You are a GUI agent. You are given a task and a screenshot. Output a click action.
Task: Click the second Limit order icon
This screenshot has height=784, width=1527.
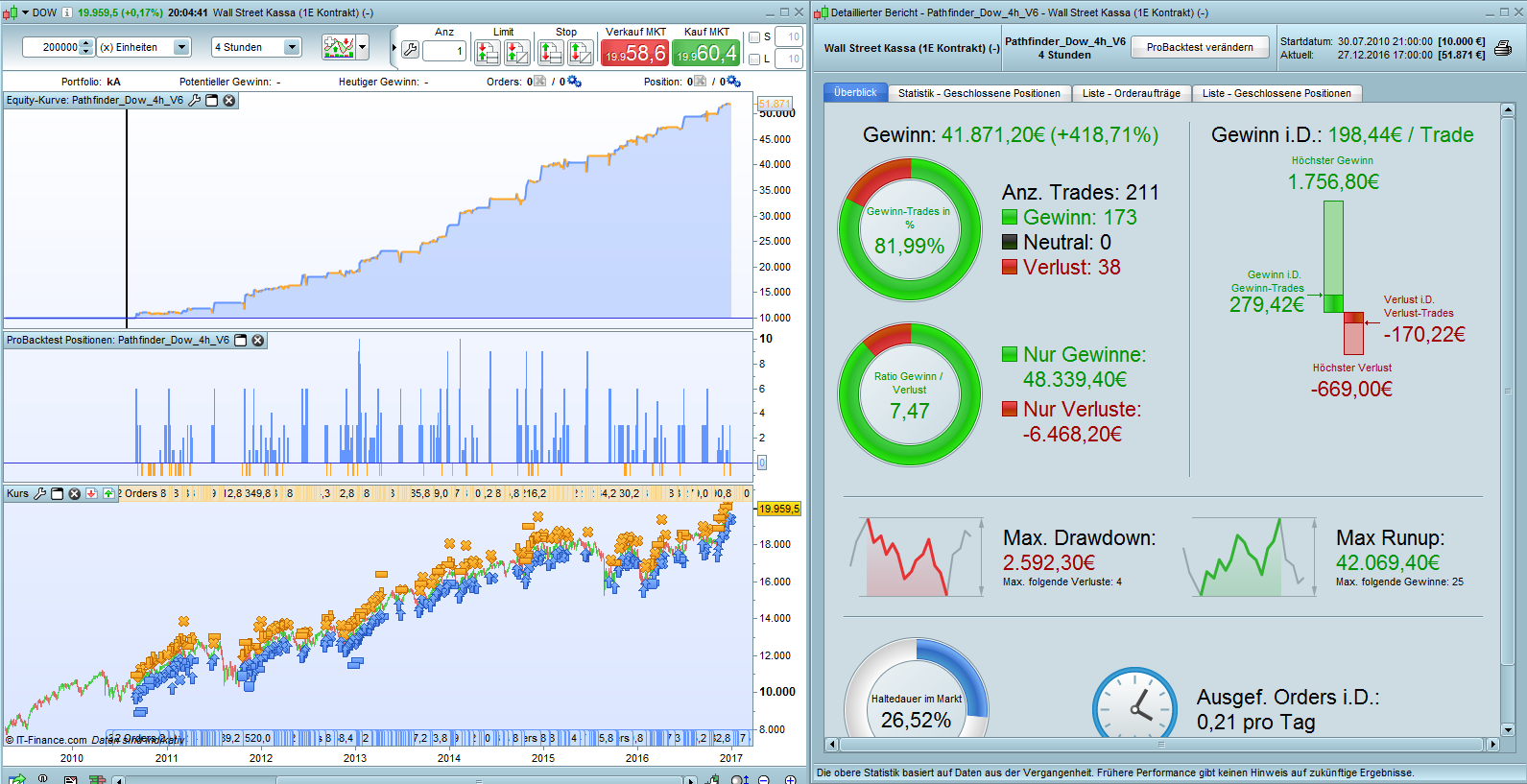516,52
